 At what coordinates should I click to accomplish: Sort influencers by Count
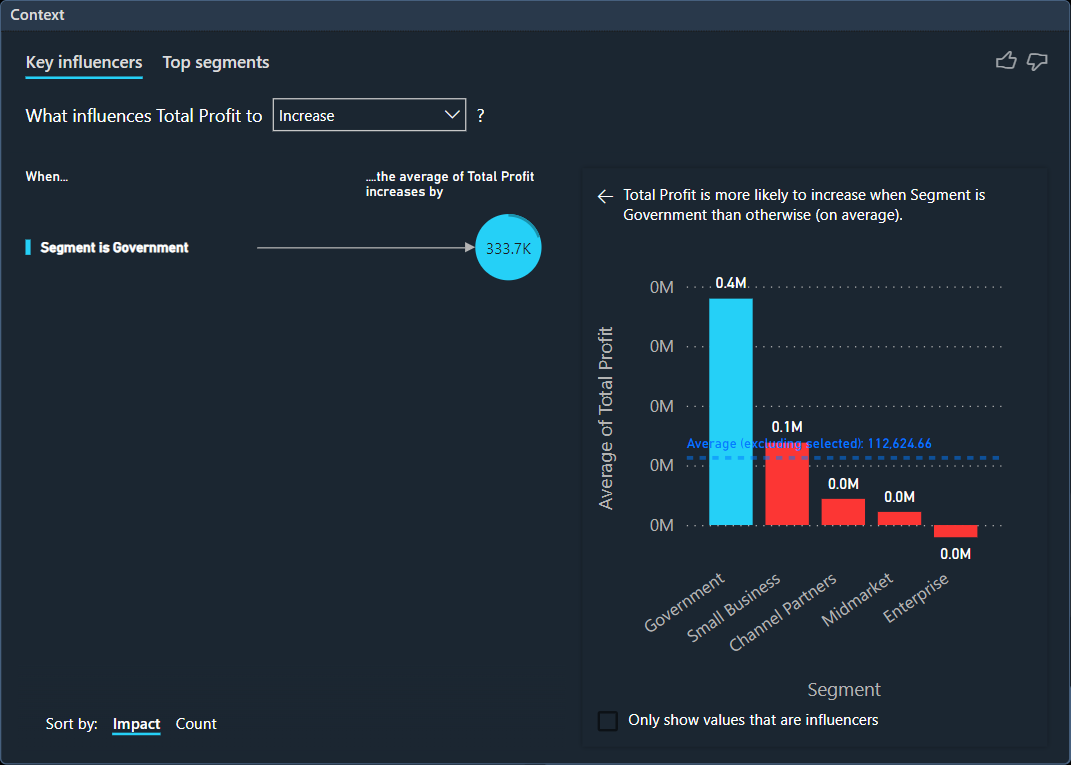tap(196, 724)
